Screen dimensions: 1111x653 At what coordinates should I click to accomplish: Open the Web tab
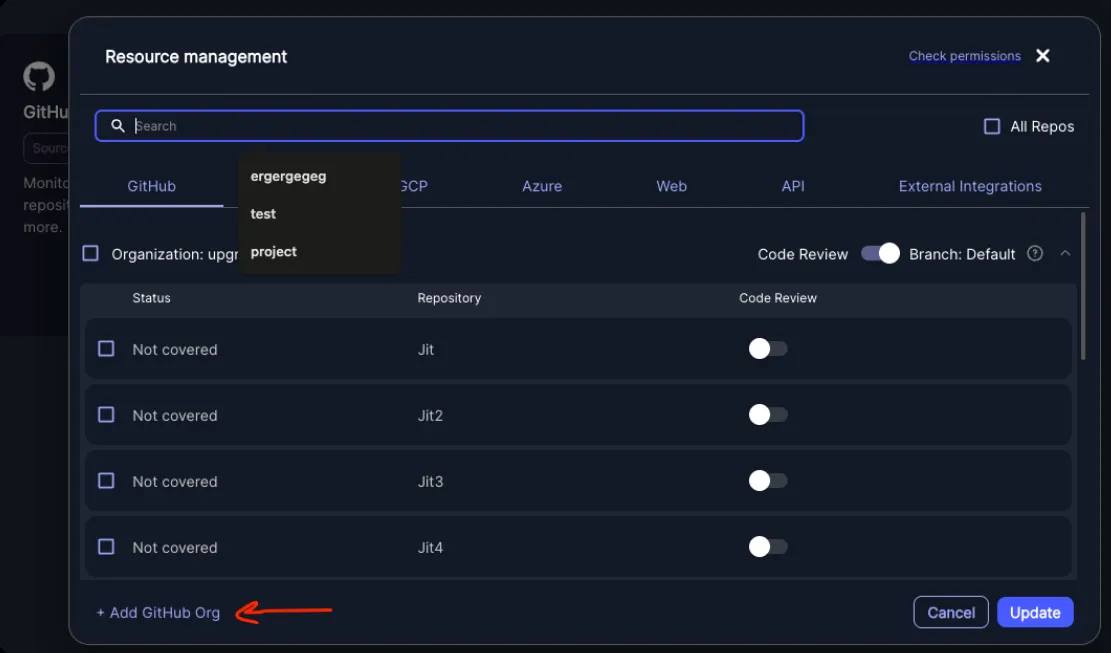pyautogui.click(x=671, y=186)
